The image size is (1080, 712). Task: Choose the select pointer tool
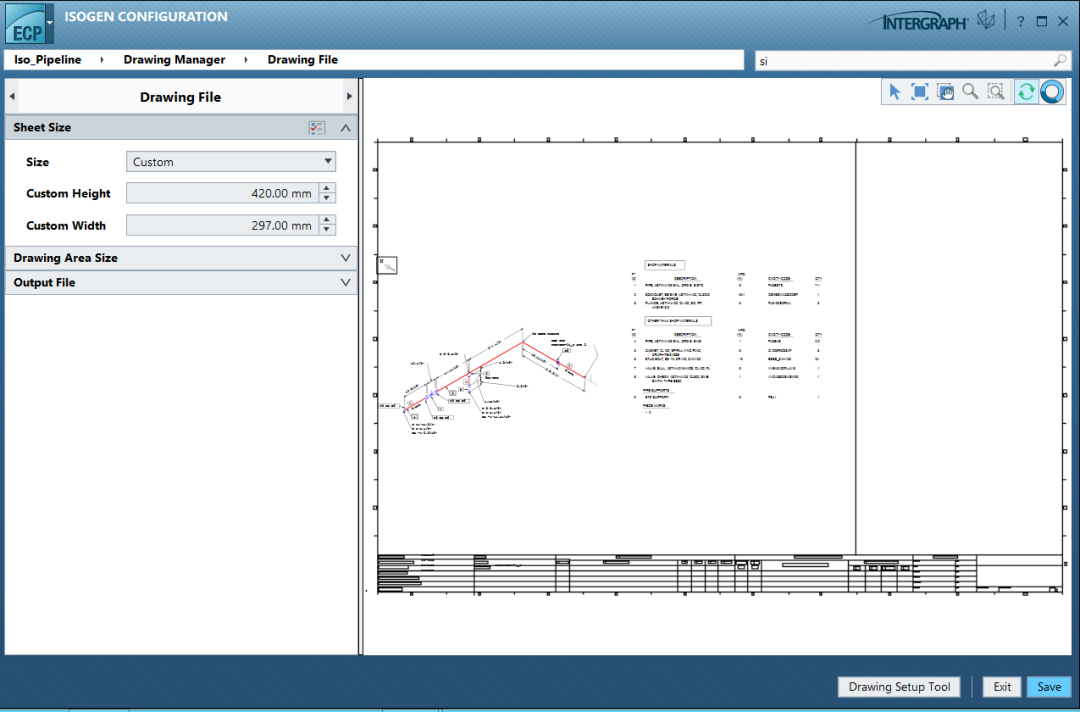point(894,92)
